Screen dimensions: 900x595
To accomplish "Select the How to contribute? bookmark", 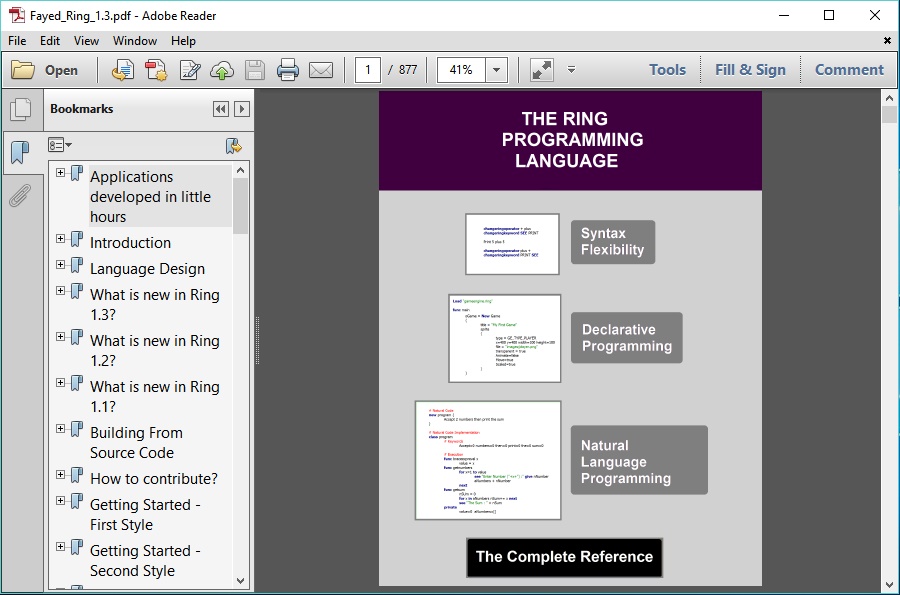I will (x=154, y=479).
